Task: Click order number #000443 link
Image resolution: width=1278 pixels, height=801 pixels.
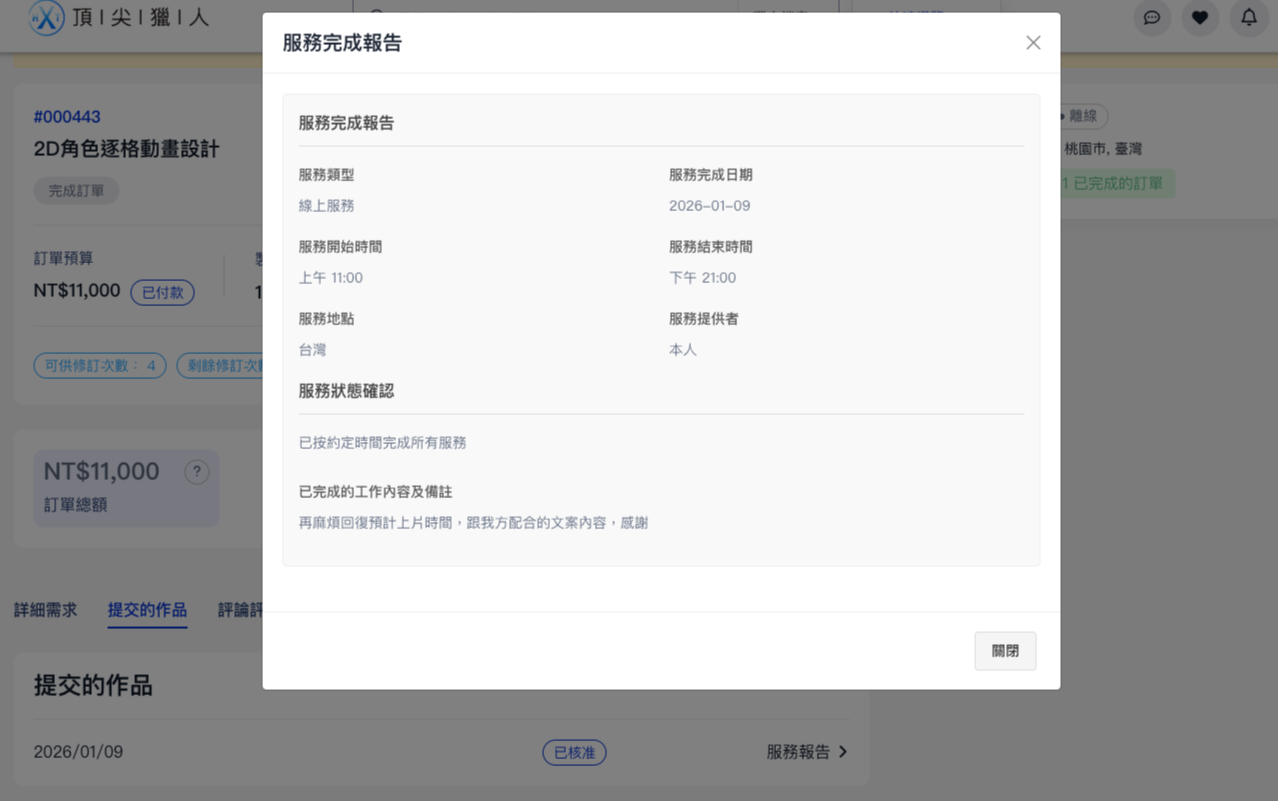Action: point(67,117)
